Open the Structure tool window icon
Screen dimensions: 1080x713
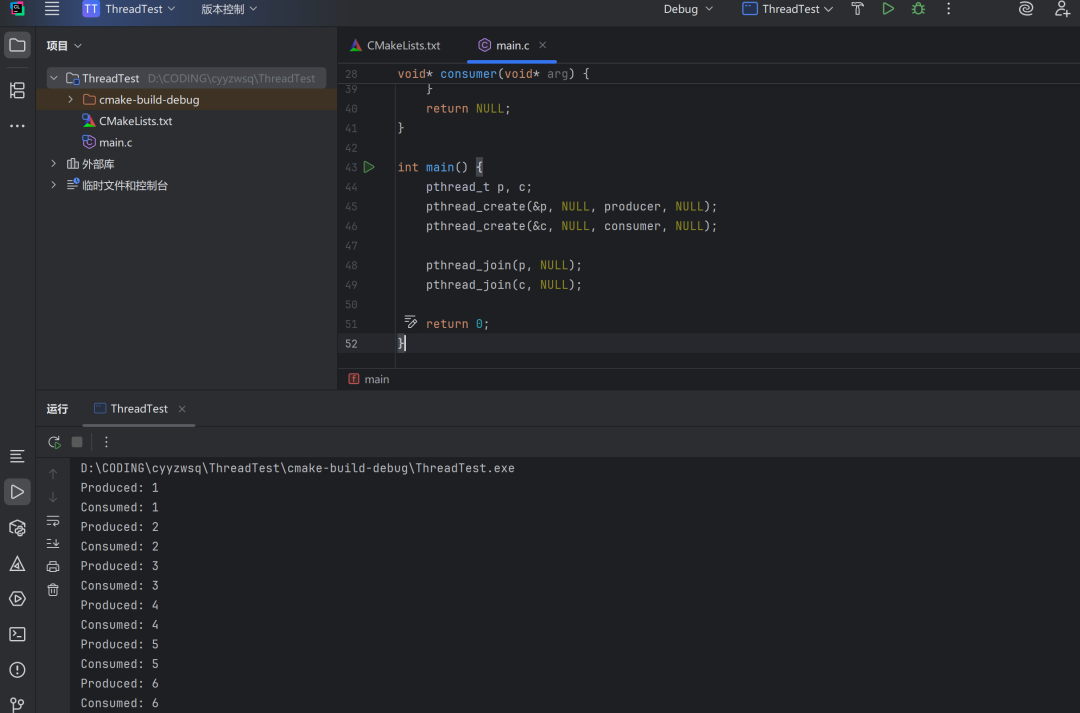pyautogui.click(x=17, y=90)
